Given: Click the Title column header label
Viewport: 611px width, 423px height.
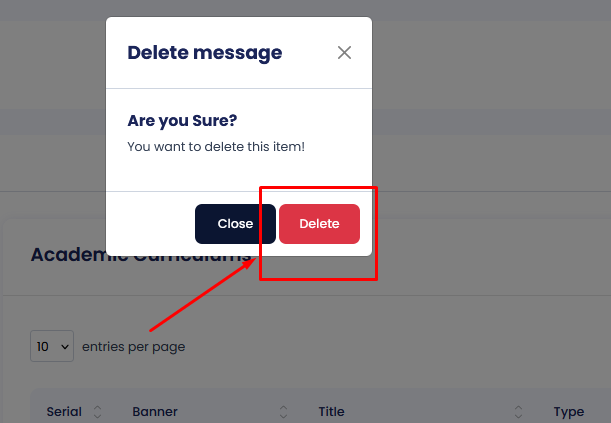Looking at the screenshot, I should [x=331, y=412].
